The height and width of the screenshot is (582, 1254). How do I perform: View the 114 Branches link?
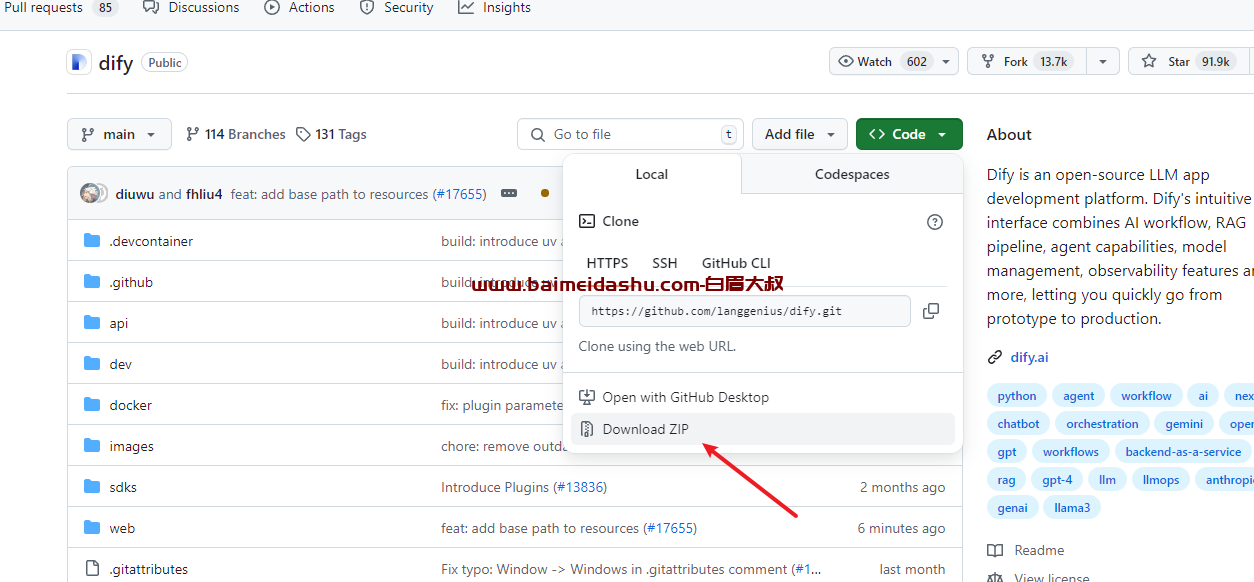tap(236, 134)
